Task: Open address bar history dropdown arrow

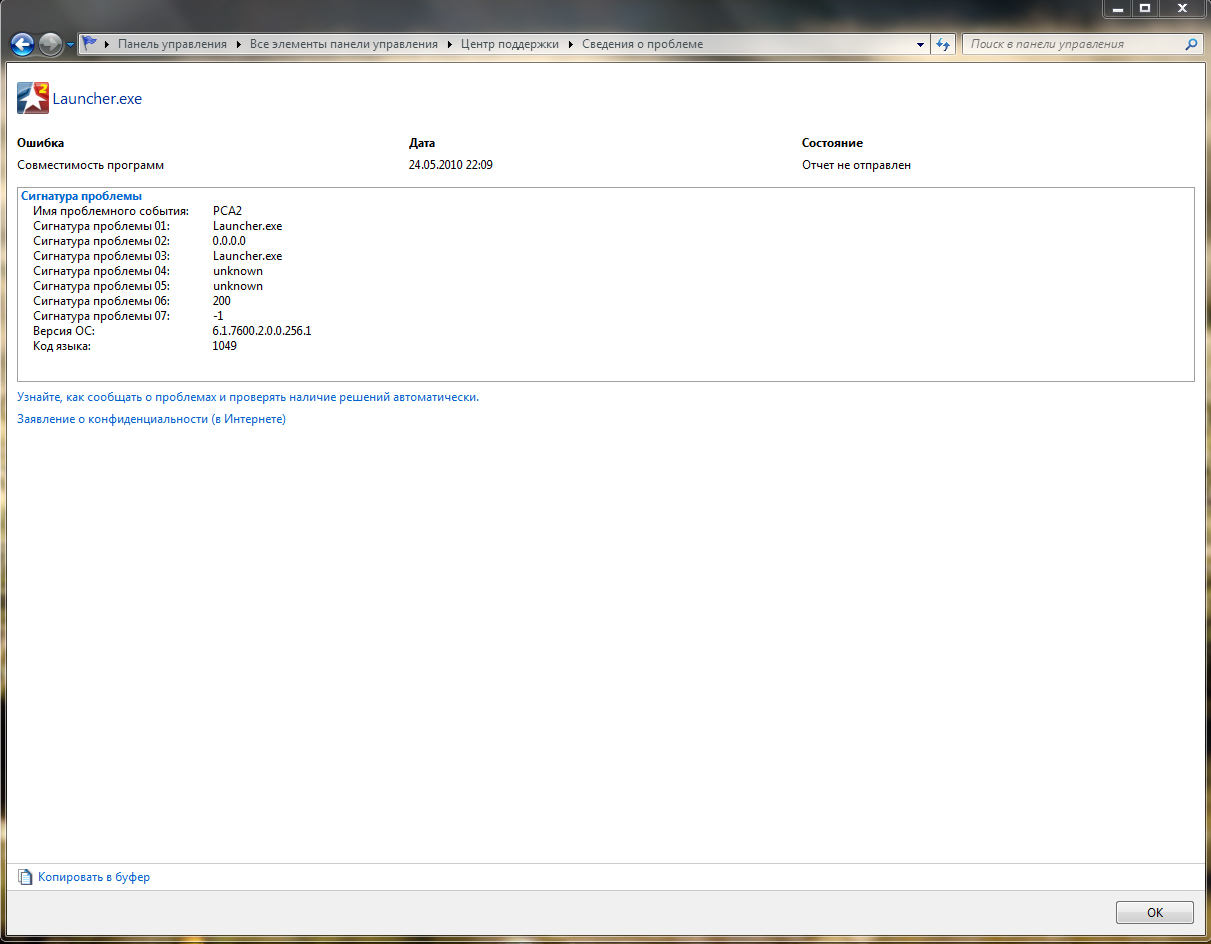Action: (921, 45)
